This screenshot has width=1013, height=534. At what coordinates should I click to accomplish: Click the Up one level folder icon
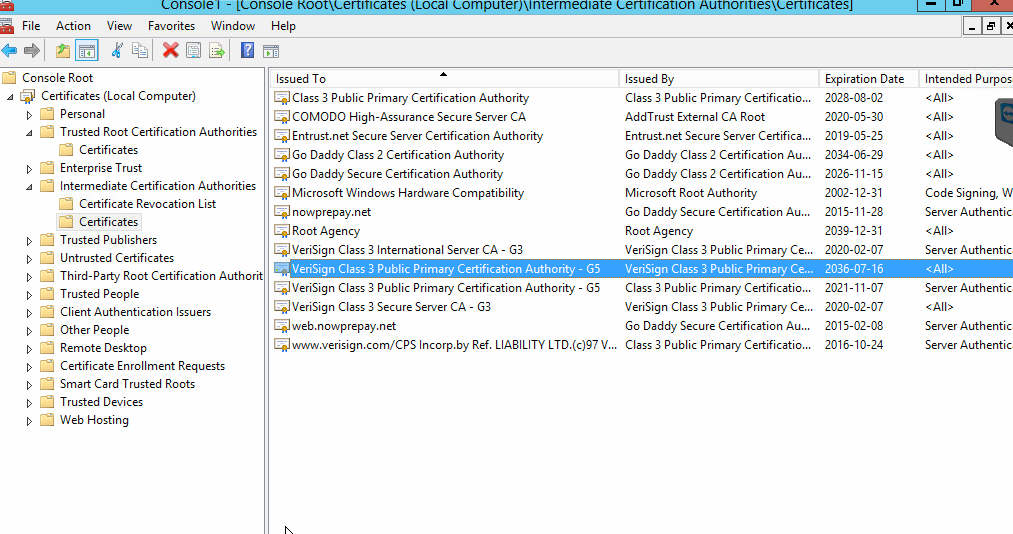point(63,50)
